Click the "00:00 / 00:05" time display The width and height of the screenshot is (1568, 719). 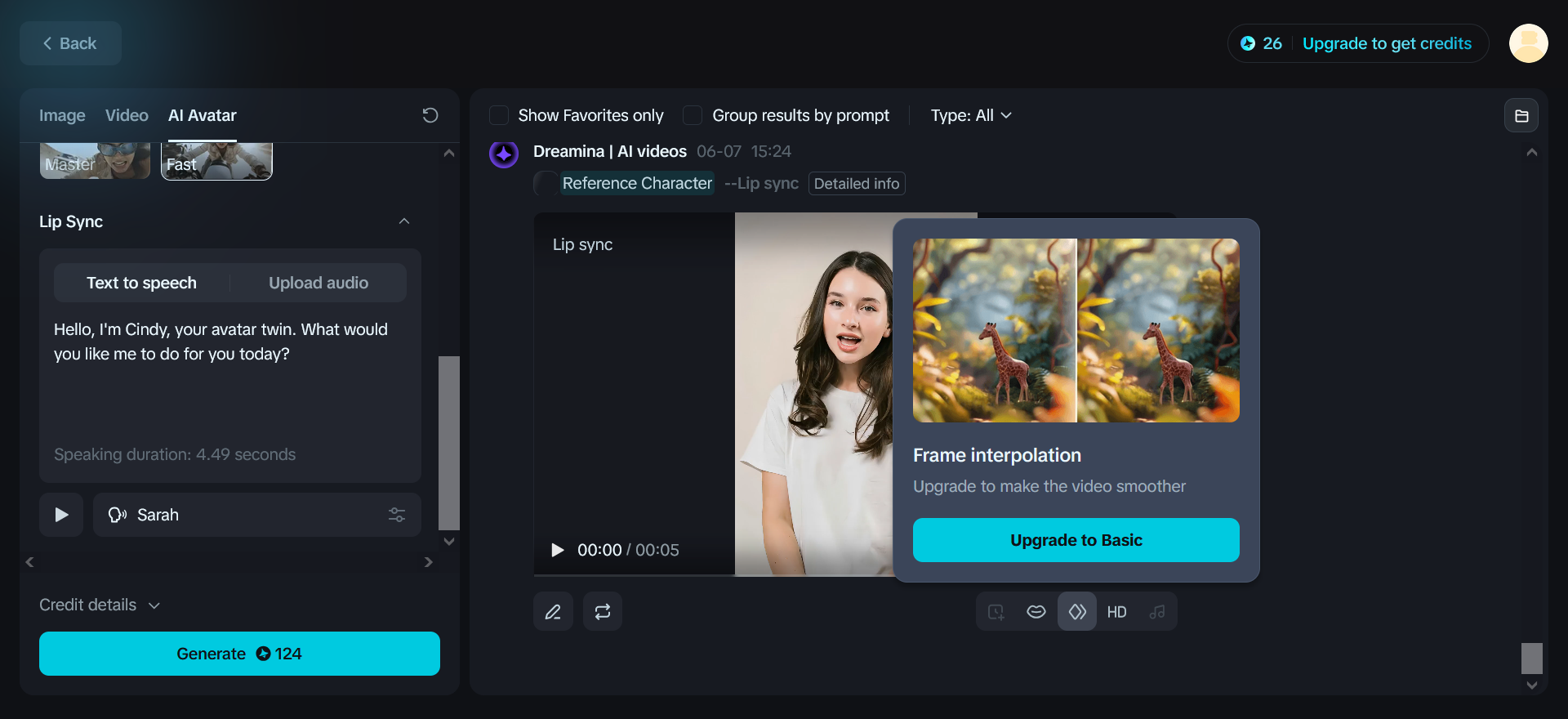[x=628, y=550]
